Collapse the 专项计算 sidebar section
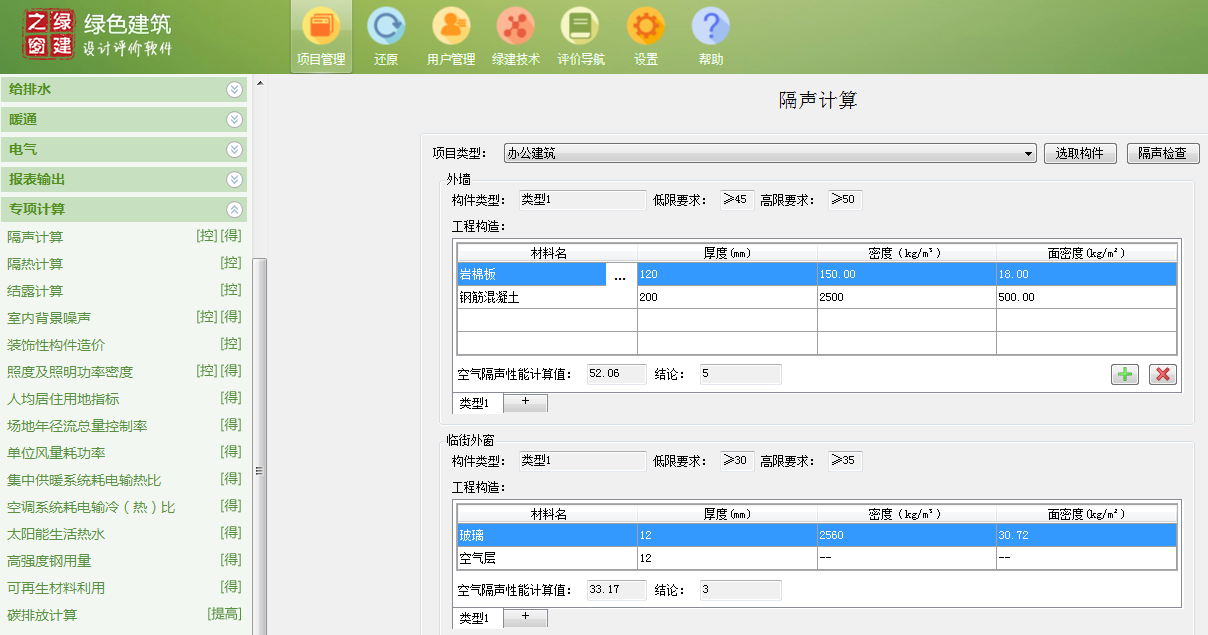Screen dimensions: 1208x635 pos(234,209)
